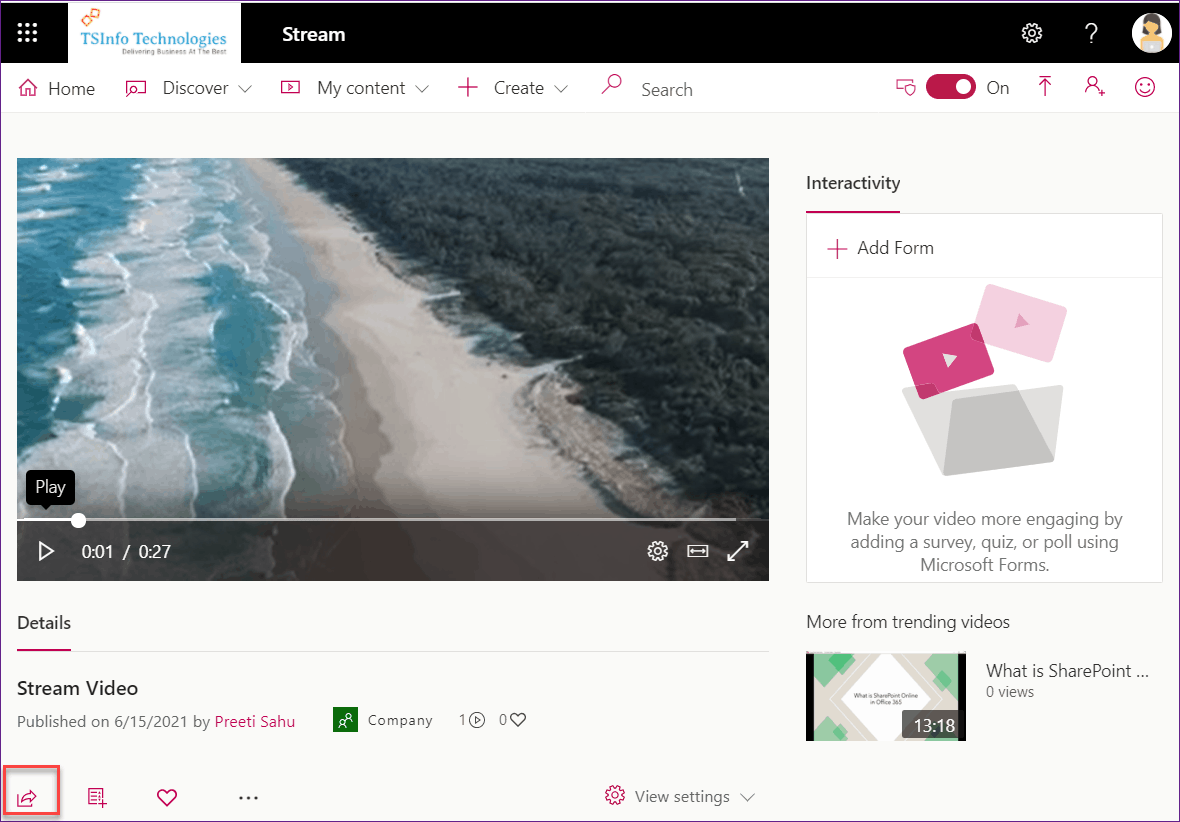Click the video progress scrubber handle
1180x822 pixels.
78,520
